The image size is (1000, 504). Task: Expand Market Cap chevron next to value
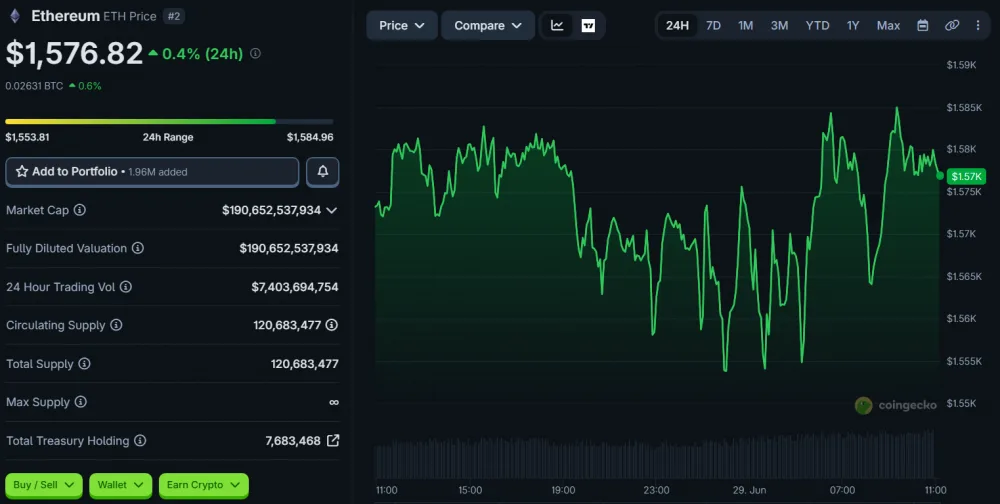click(x=332, y=210)
